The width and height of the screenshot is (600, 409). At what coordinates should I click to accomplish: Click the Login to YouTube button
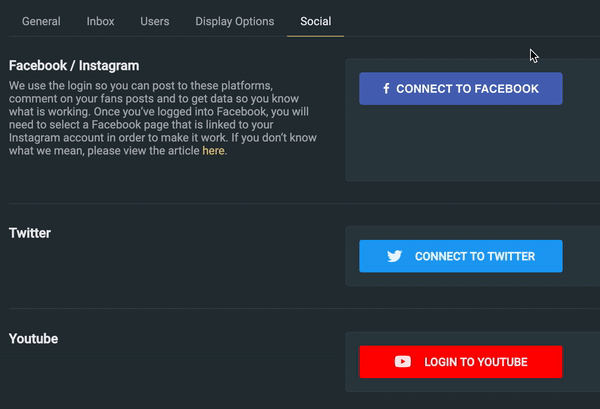(461, 362)
